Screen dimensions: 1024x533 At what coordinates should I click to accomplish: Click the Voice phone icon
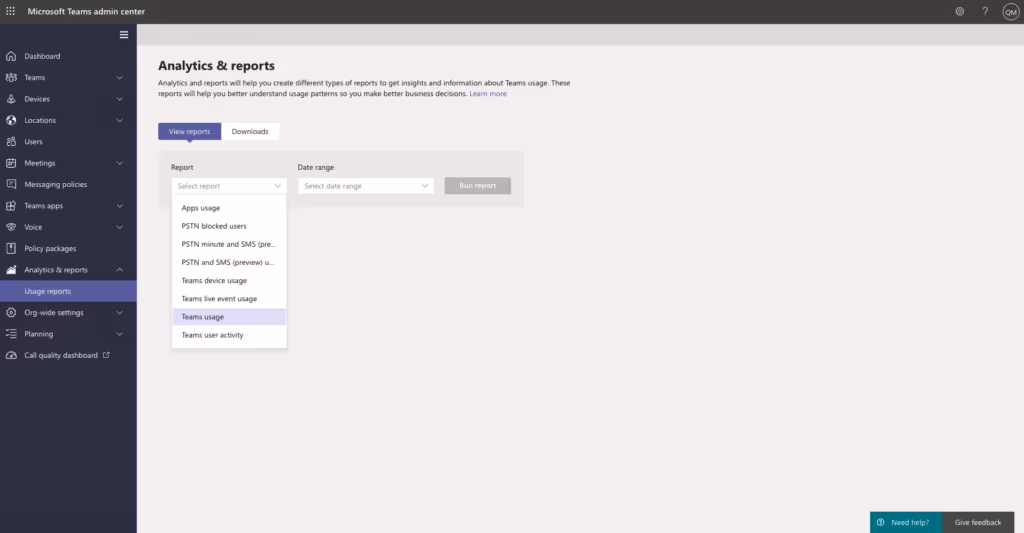pyautogui.click(x=11, y=227)
